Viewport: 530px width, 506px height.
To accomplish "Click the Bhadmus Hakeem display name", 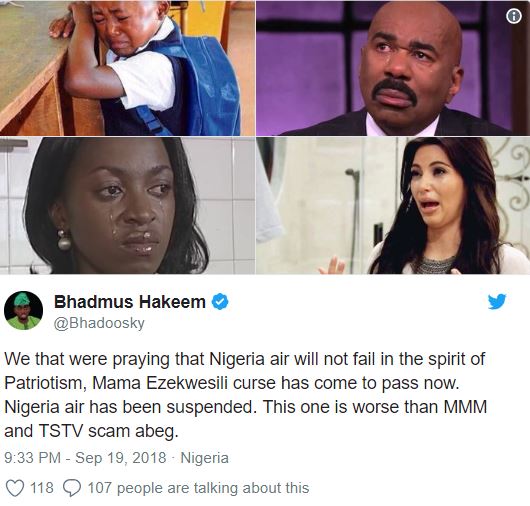I will (130, 302).
